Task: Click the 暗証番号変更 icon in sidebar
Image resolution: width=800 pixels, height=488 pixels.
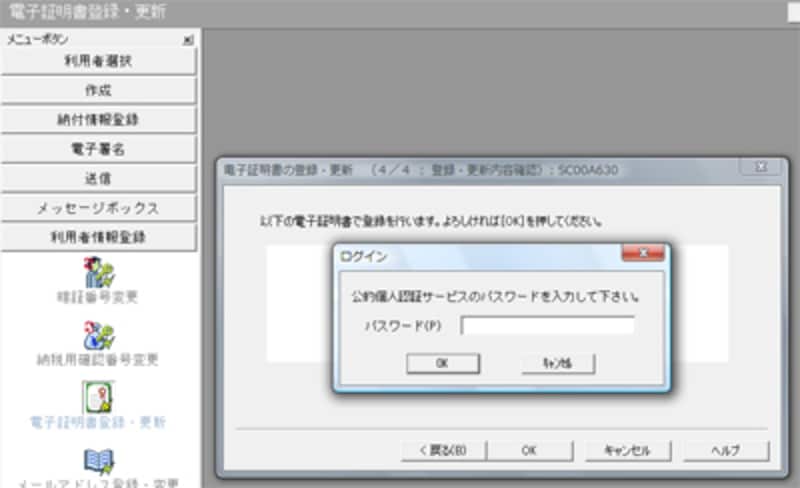Action: (x=99, y=273)
